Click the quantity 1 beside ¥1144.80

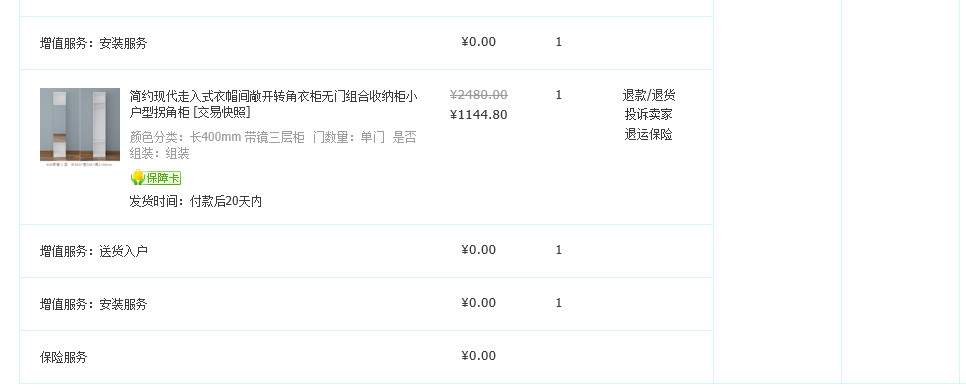[x=559, y=95]
